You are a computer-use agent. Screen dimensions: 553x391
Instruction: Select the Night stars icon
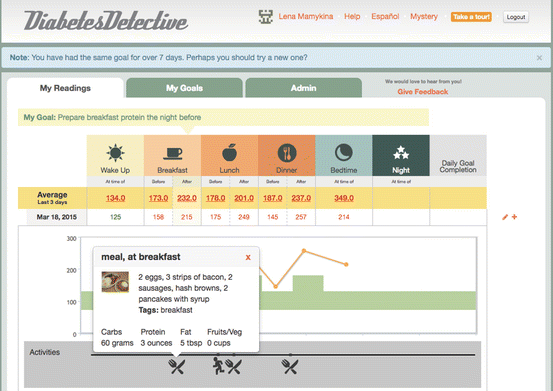(401, 153)
